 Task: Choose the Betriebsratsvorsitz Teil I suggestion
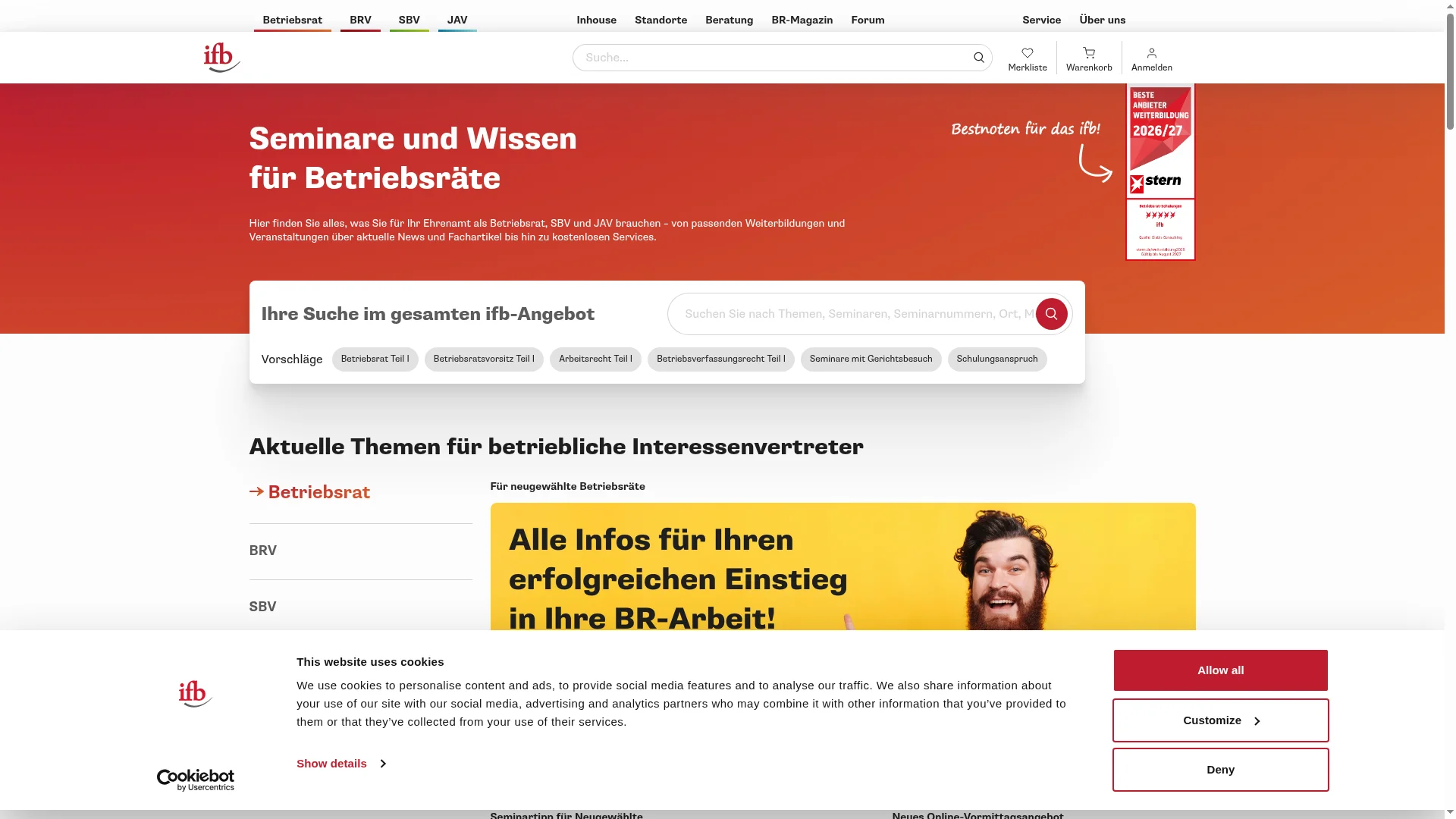pos(484,359)
